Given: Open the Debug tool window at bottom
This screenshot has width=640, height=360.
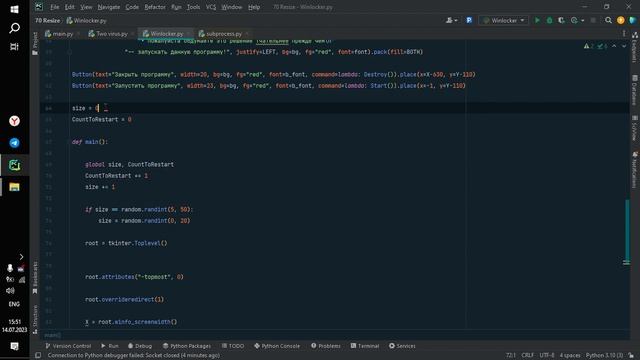Looking at the screenshot, I should (140, 346).
